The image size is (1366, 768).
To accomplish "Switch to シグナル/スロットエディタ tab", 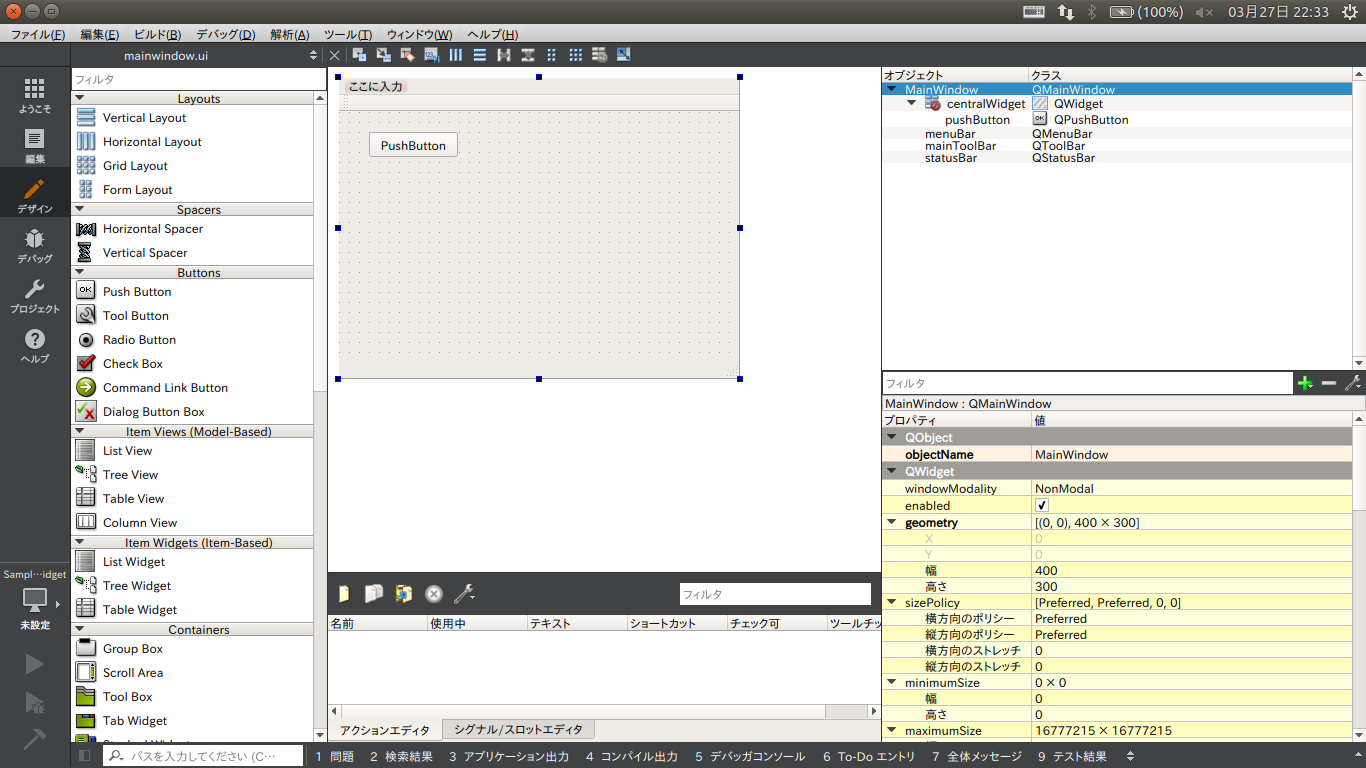I will click(x=518, y=730).
